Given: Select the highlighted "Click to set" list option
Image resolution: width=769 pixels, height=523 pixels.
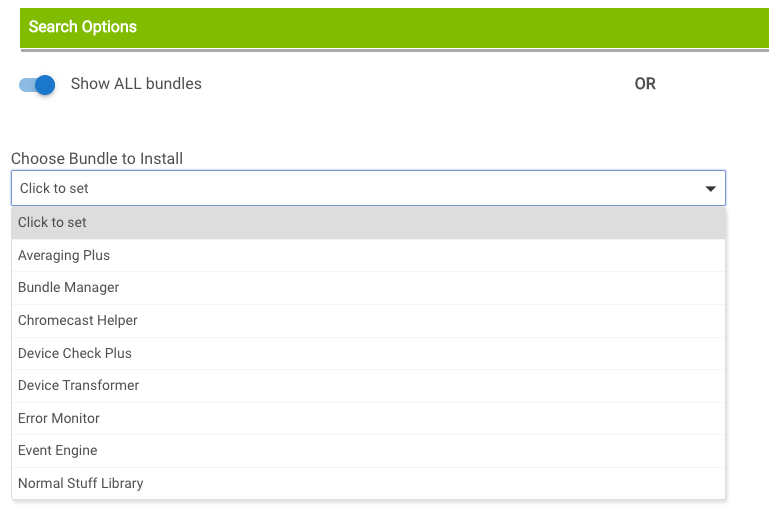Looking at the screenshot, I should [52, 223].
